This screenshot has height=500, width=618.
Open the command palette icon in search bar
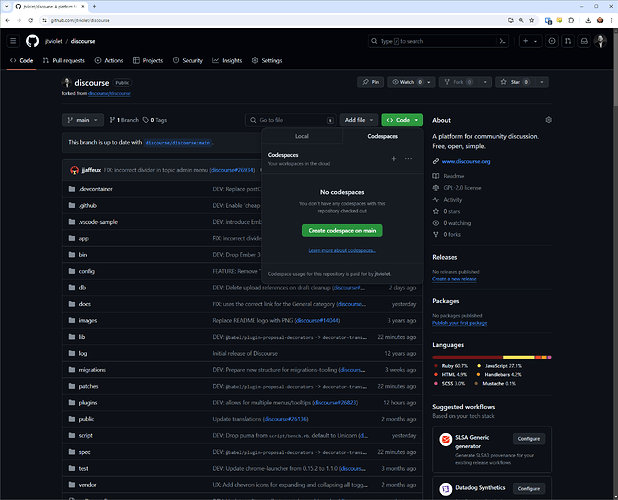502,41
